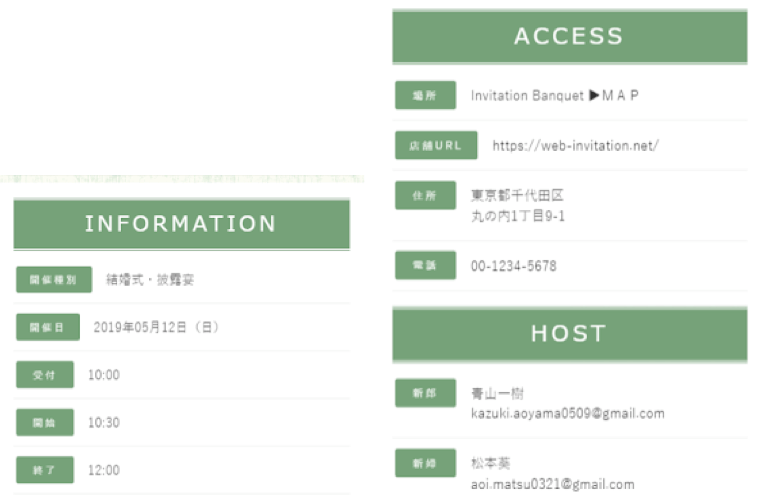Click the 終了 label badge
The width and height of the screenshot is (761, 501).
(45, 470)
